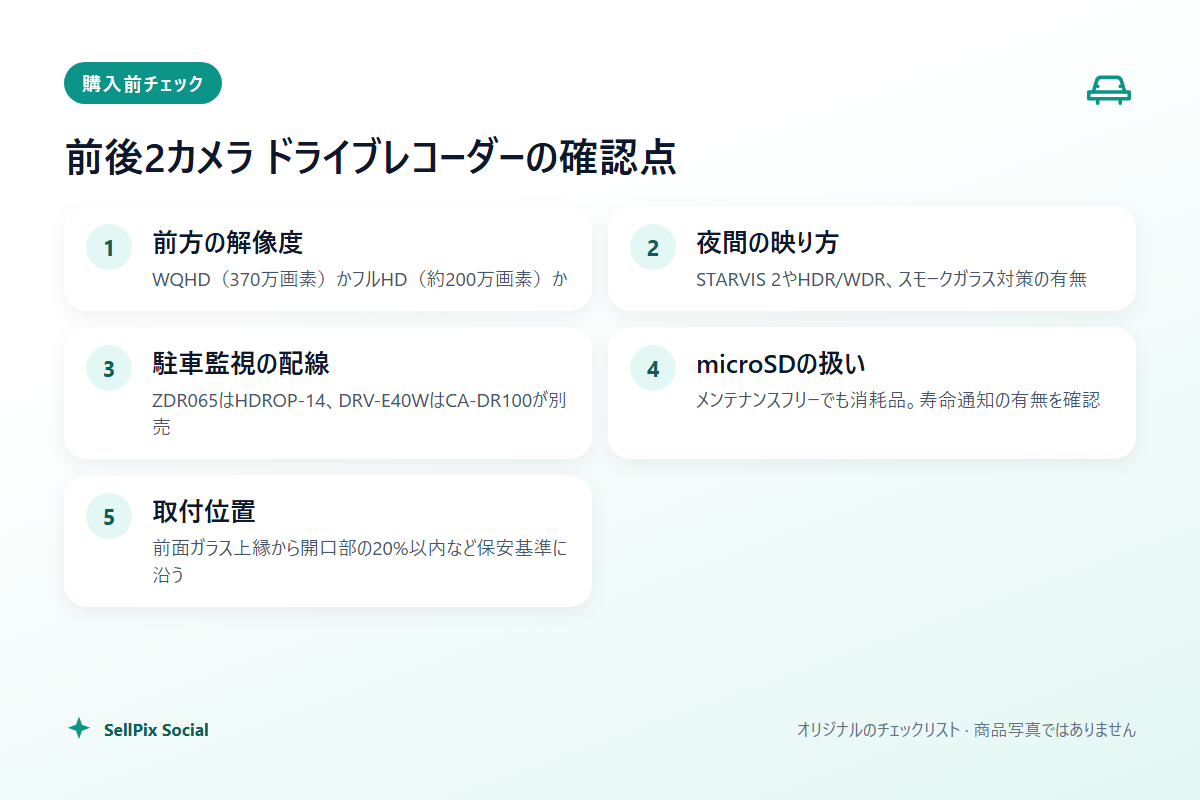Click the メンテナンスフリーでも消耗品 description text
Screen dimensions: 1200x800
(898, 399)
